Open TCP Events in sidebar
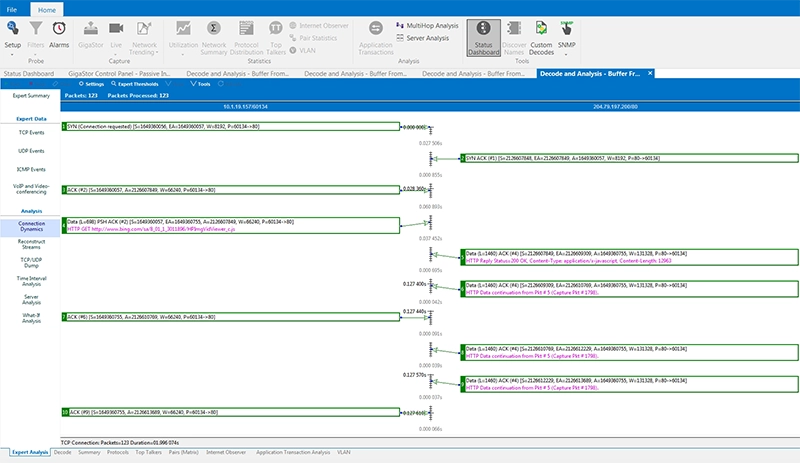The height and width of the screenshot is (463, 800). coord(30,132)
